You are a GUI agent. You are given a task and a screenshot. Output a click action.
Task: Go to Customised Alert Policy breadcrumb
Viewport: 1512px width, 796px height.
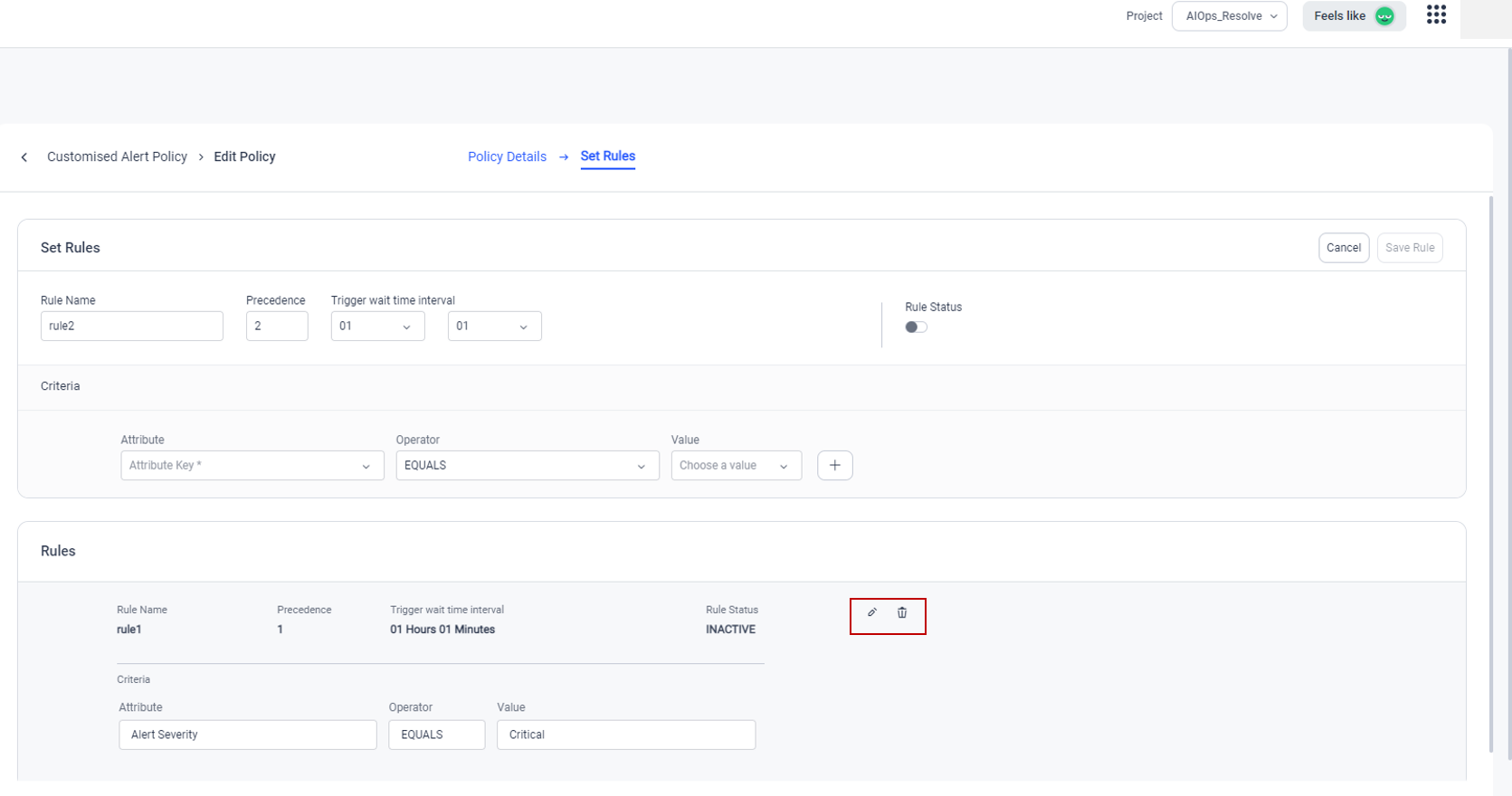pos(117,156)
